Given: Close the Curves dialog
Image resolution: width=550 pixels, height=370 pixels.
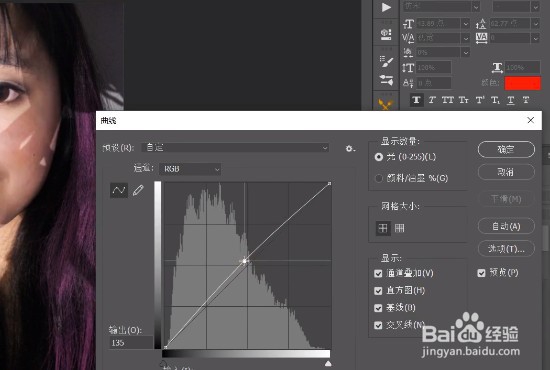Looking at the screenshot, I should pos(530,120).
